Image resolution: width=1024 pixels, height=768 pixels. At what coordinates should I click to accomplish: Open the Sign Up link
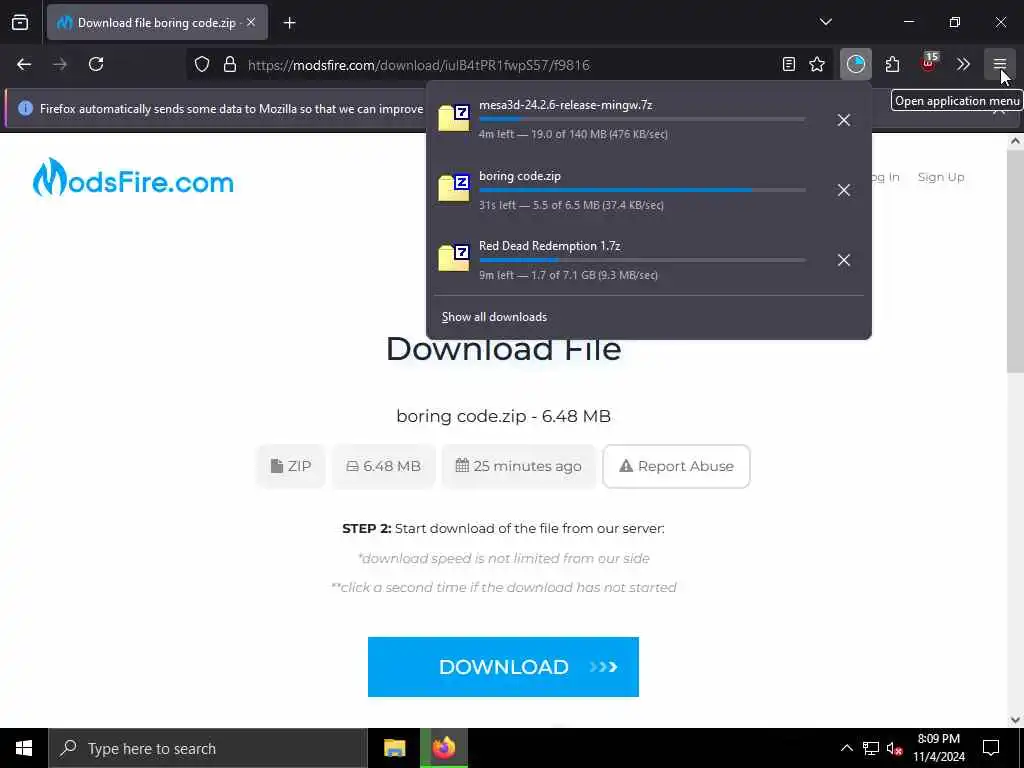[940, 177]
